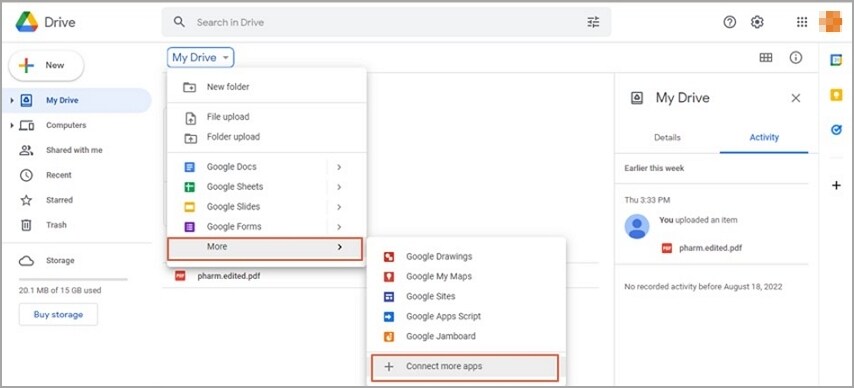
Task: Open the Google apps grid
Action: pyautogui.click(x=802, y=22)
